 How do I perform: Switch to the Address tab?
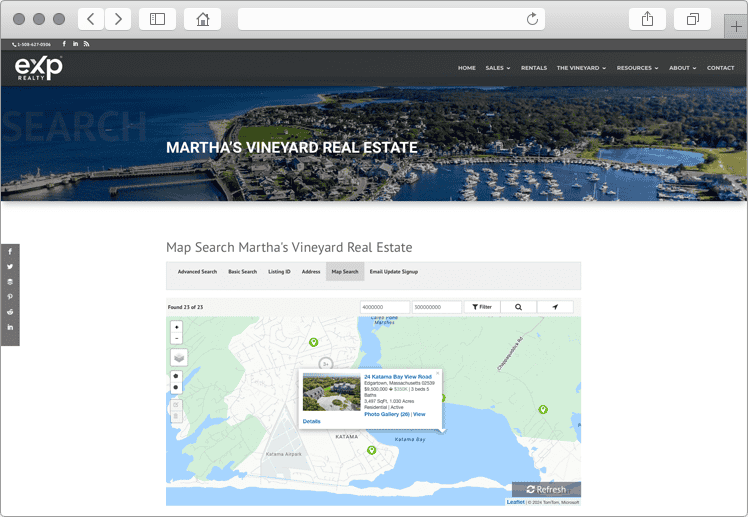311,271
